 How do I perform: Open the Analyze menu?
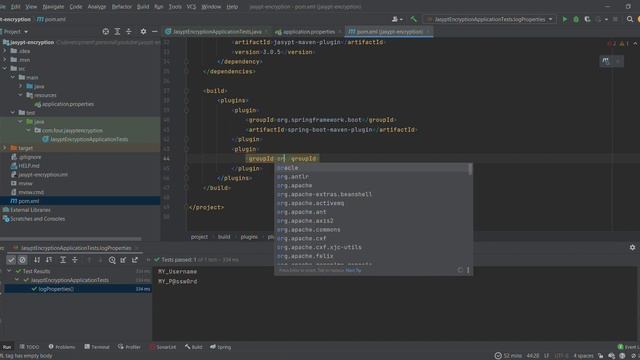[x=97, y=7]
